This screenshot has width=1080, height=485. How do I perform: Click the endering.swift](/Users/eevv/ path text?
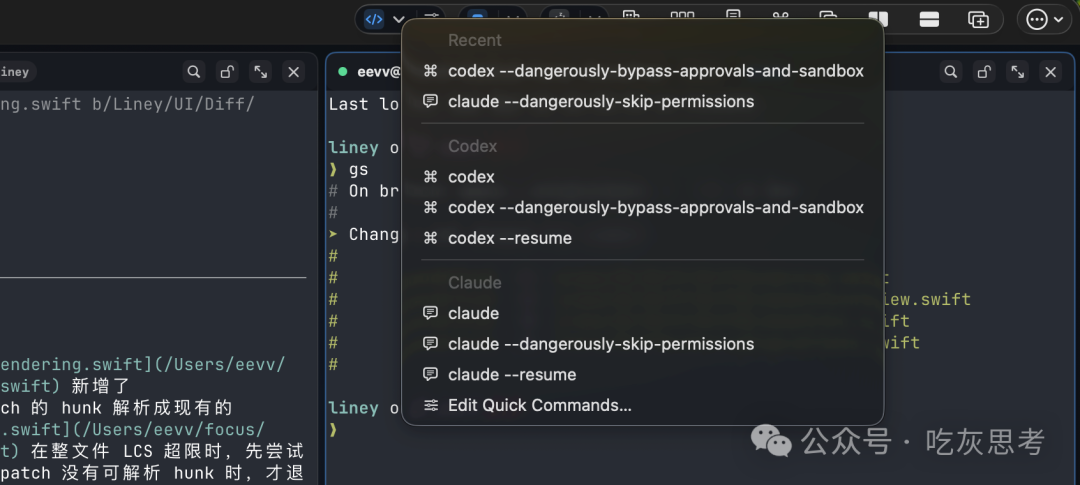tap(143, 364)
